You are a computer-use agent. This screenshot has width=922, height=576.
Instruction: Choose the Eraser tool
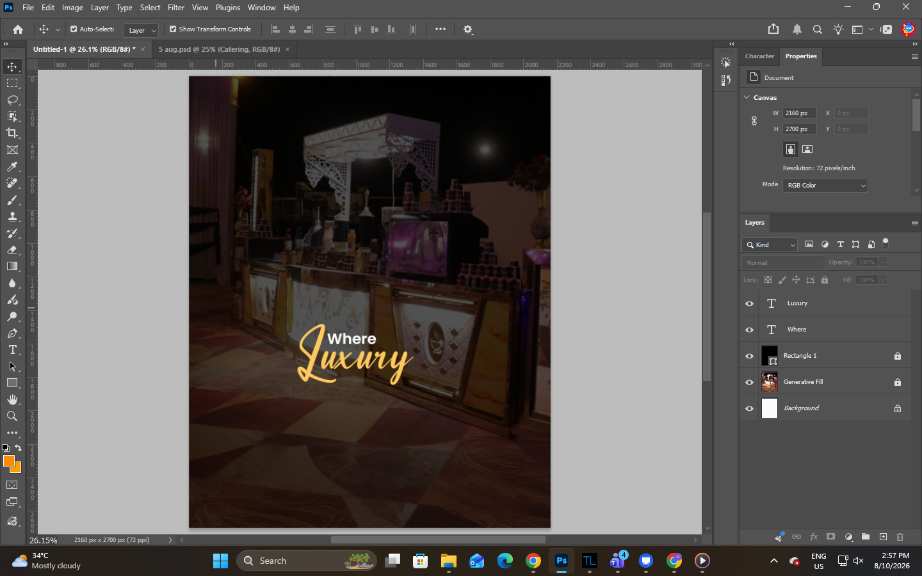(x=12, y=250)
